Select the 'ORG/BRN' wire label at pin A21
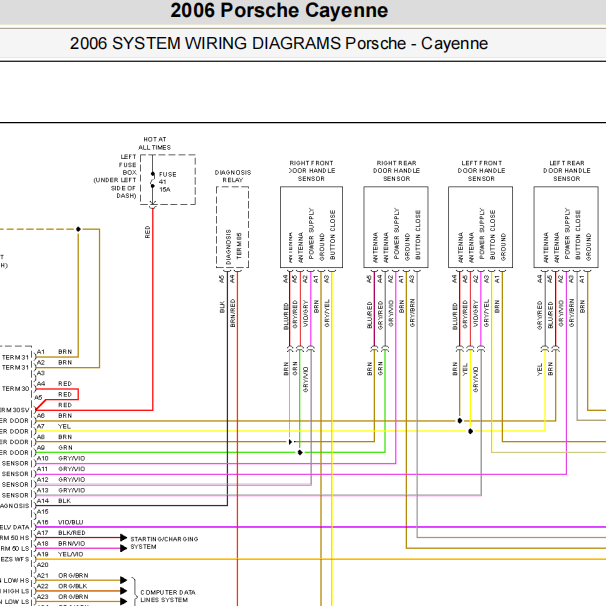The width and height of the screenshot is (606, 606). coord(73,575)
